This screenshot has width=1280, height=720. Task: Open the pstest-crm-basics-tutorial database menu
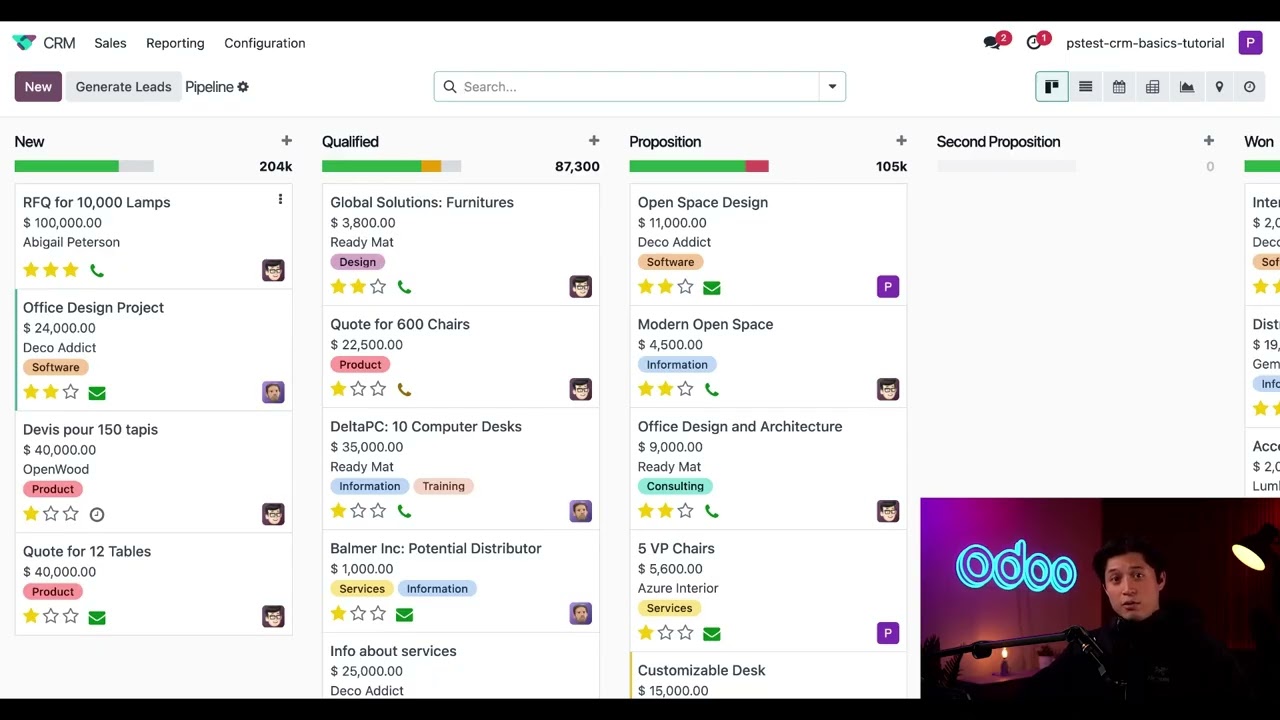click(x=1145, y=43)
